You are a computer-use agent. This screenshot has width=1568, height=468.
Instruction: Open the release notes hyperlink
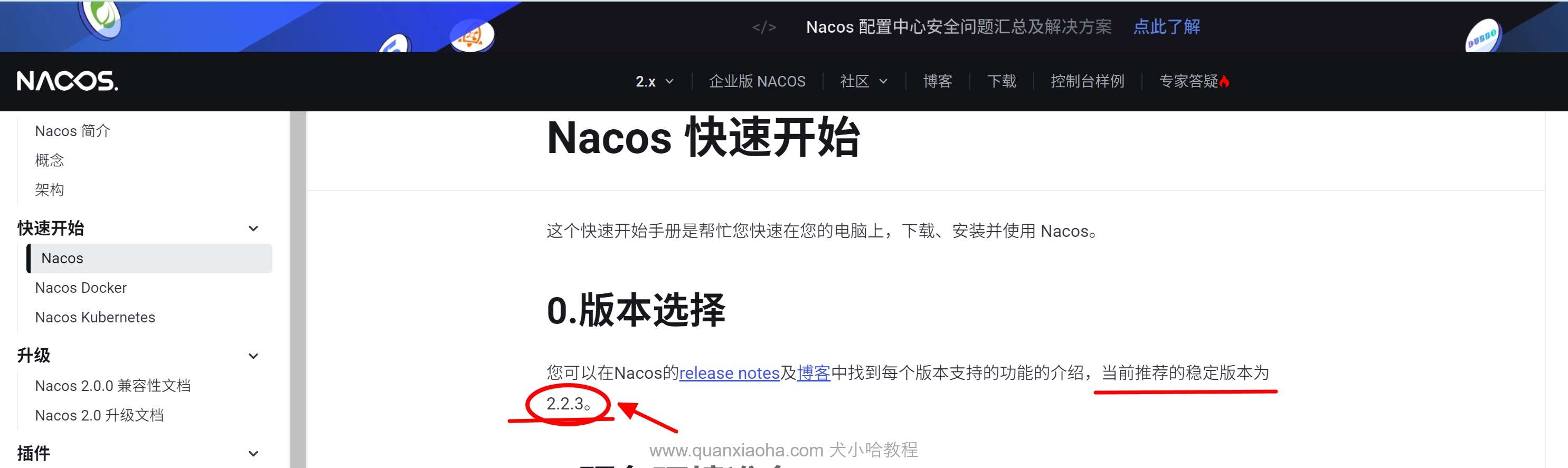729,373
